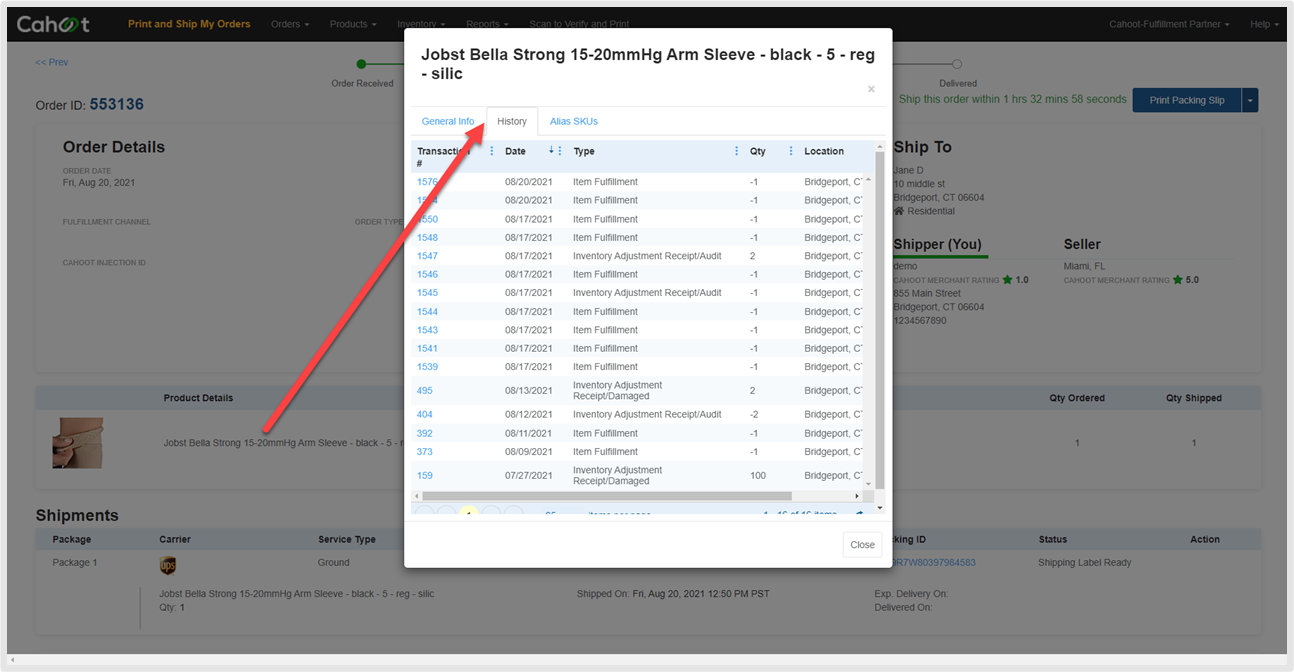
Task: Click the Qty column header
Action: 757,152
